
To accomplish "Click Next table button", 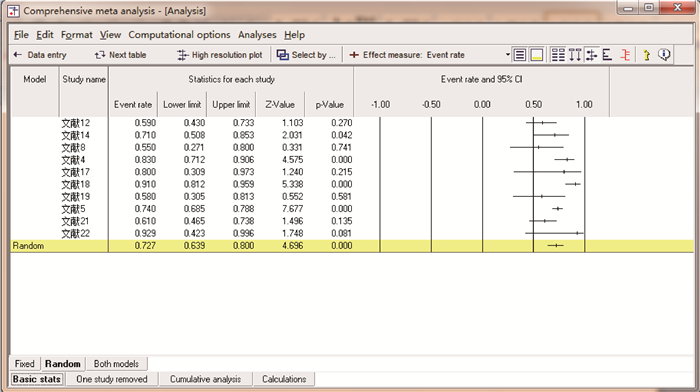I will tap(121, 55).
